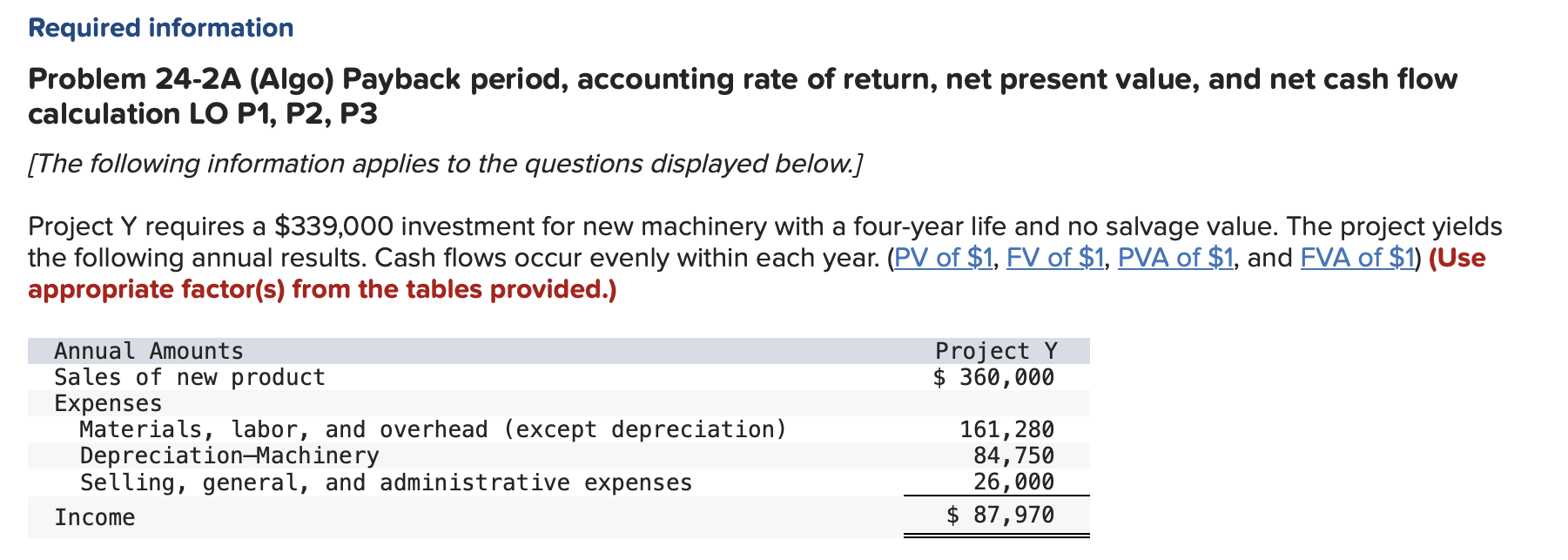This screenshot has width=1568, height=560.
Task: Open the PVA of $1 table link
Action: (x=1175, y=258)
